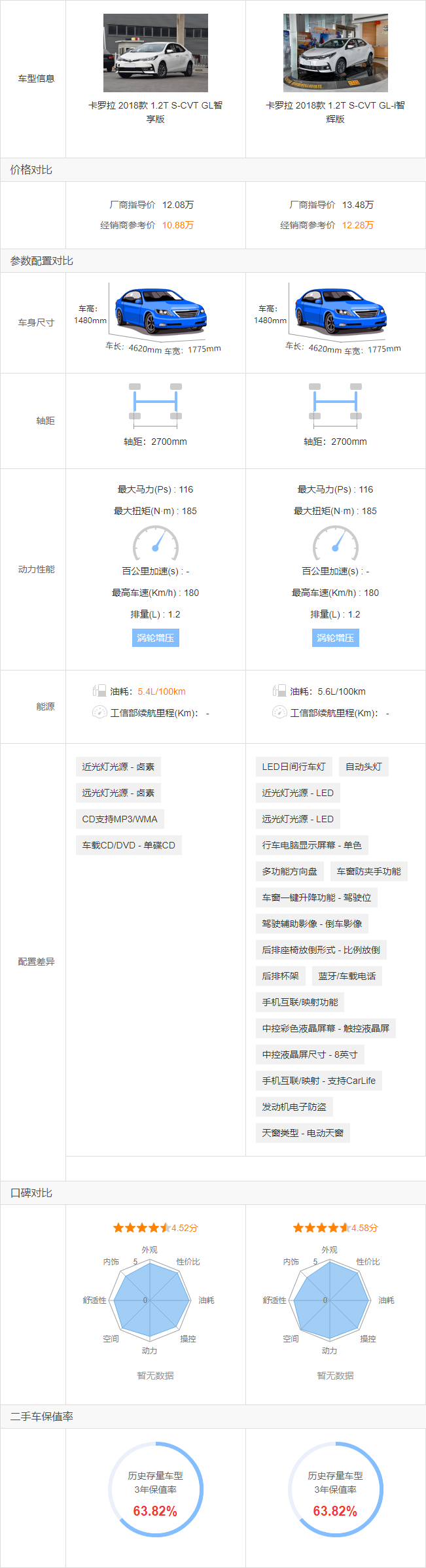Select the 驾驶辅助影像 - 倒车影像 tag

click(312, 924)
